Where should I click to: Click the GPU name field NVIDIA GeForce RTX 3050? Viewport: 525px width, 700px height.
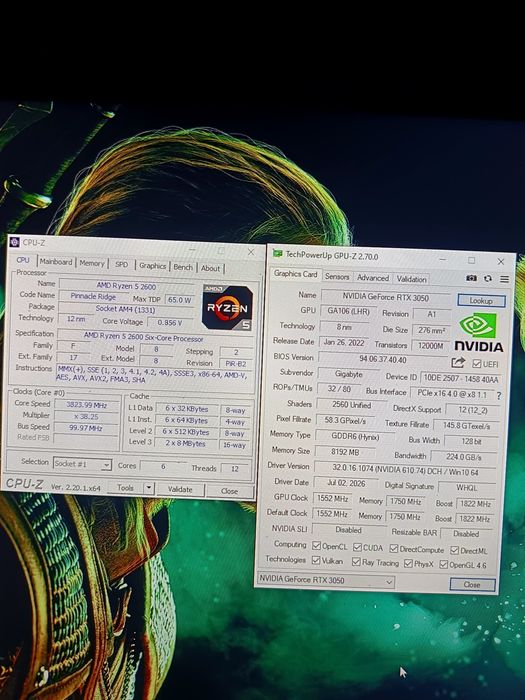pyautogui.click(x=386, y=297)
